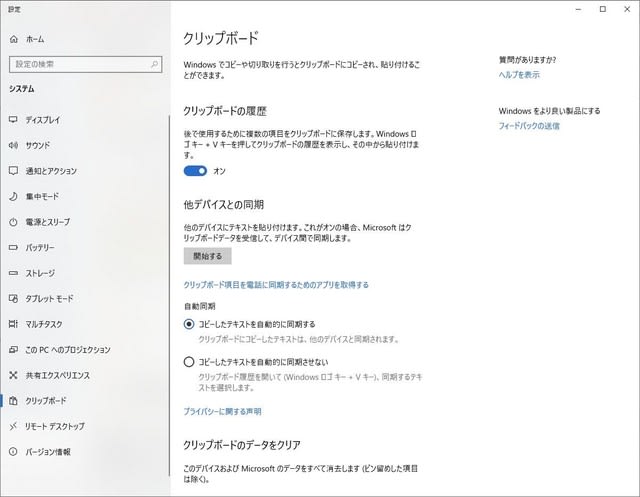Click the Sound speaker icon
The width and height of the screenshot is (640, 497).
[x=14, y=145]
